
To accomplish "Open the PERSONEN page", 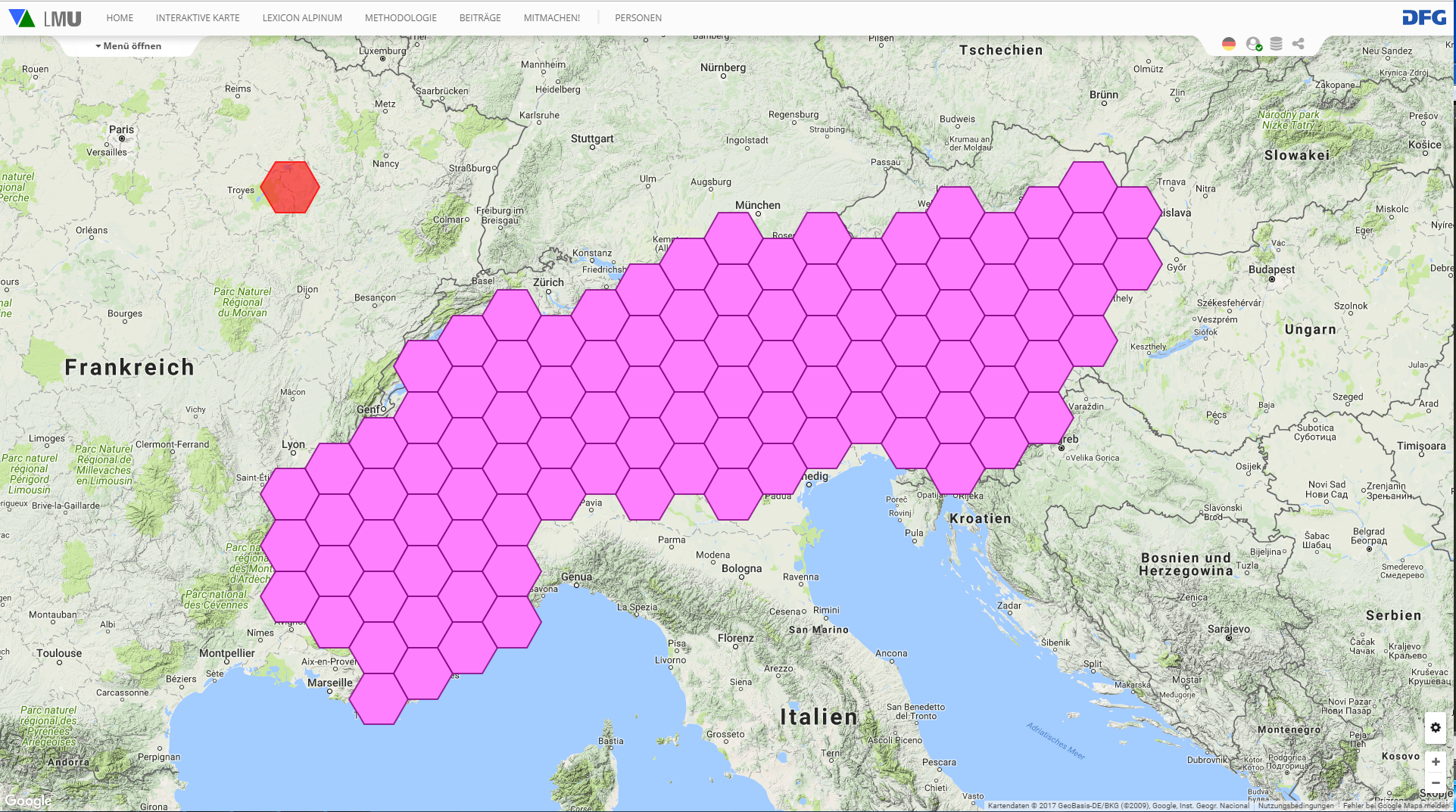I will 638,18.
